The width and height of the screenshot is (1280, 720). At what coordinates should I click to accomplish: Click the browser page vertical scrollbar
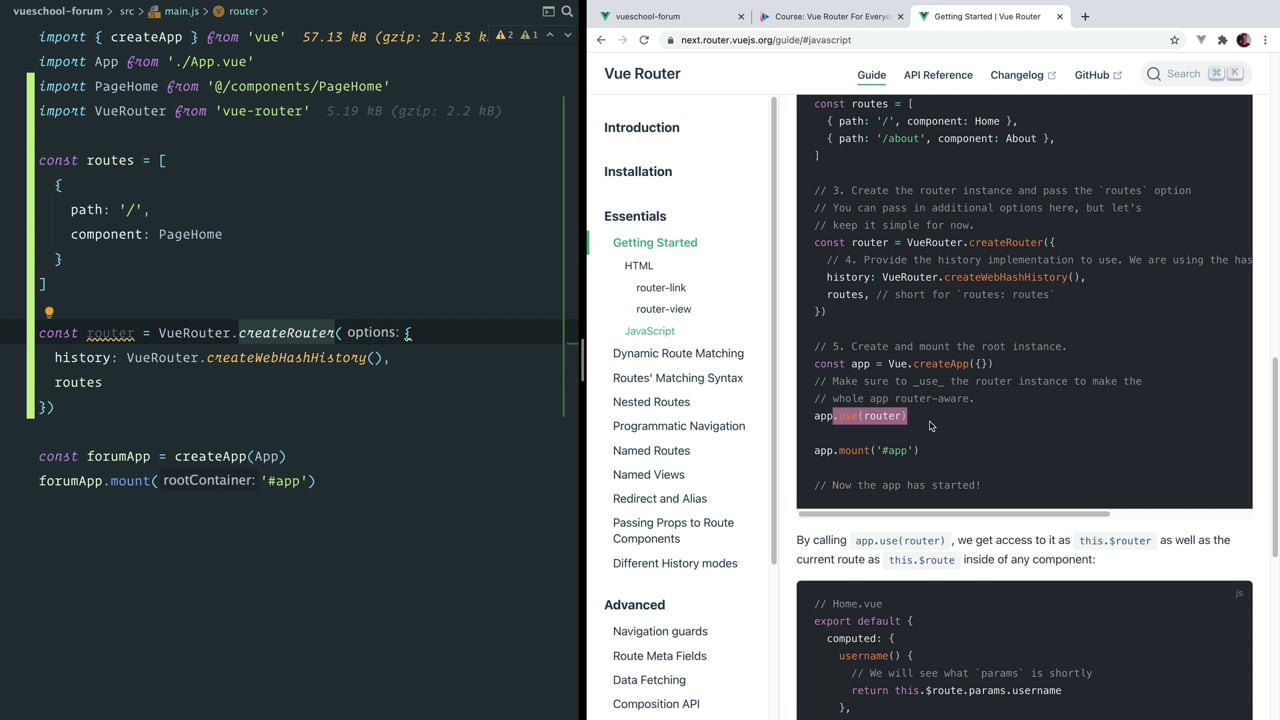coord(1274,456)
